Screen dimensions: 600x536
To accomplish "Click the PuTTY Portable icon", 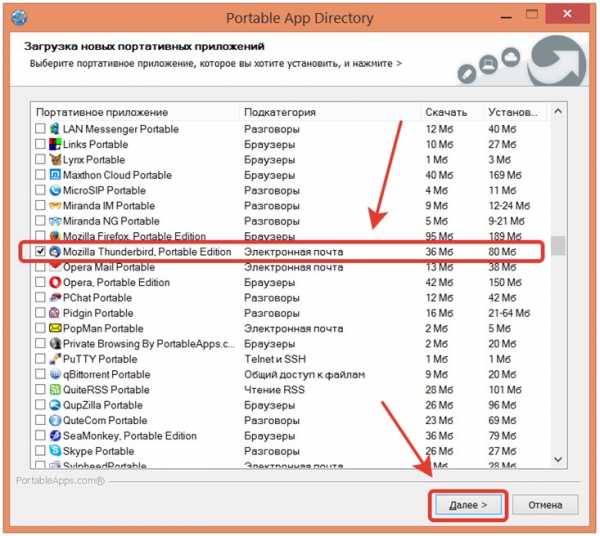I will (55, 359).
